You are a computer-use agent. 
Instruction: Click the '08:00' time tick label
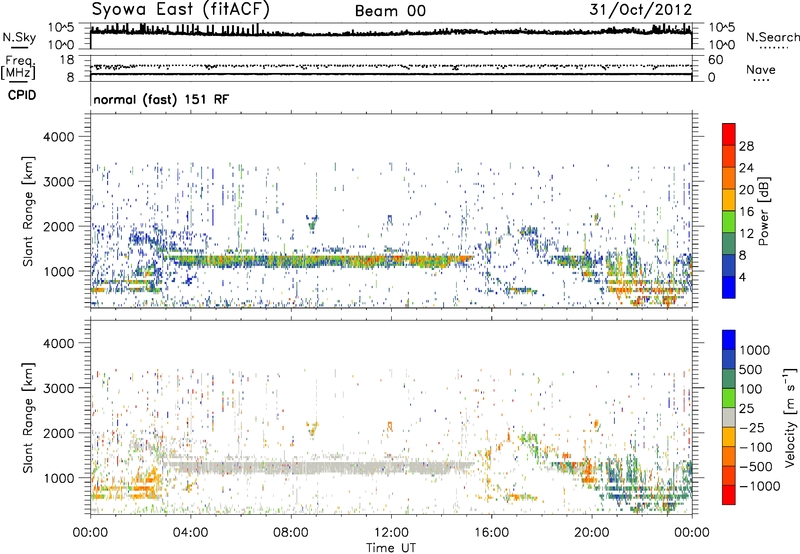pos(291,533)
